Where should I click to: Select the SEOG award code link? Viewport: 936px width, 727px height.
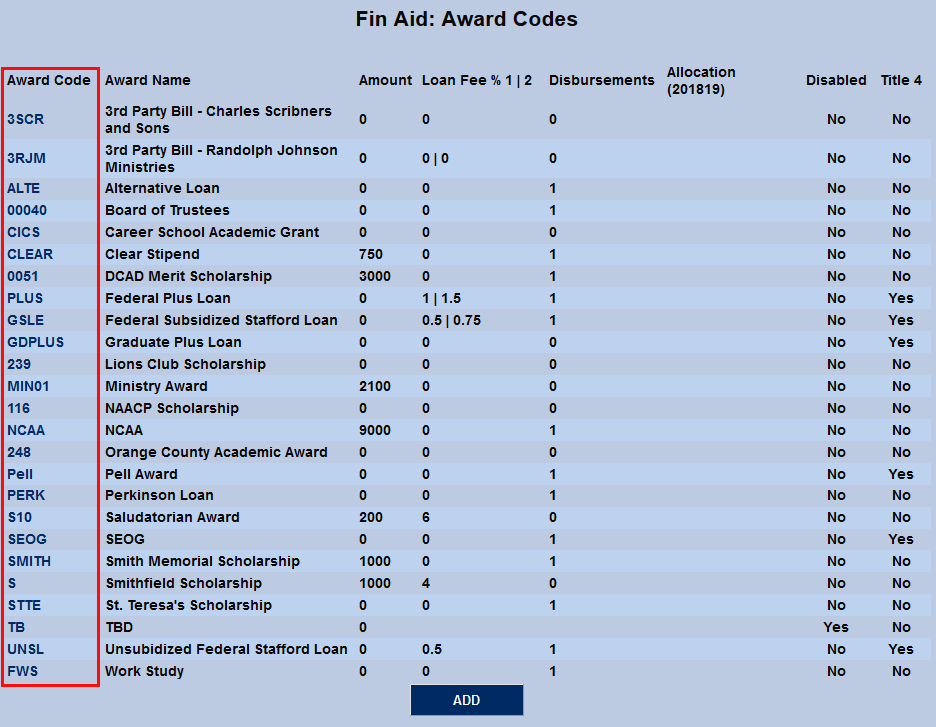pyautogui.click(x=27, y=540)
